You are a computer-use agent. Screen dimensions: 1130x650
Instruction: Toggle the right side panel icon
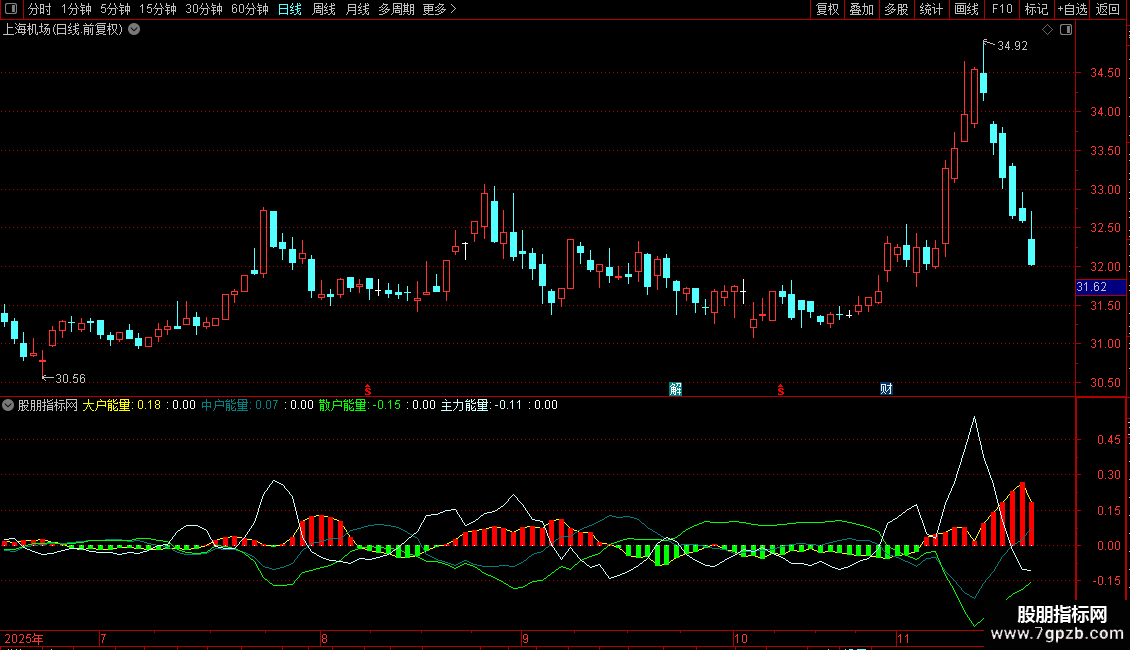click(x=1066, y=30)
